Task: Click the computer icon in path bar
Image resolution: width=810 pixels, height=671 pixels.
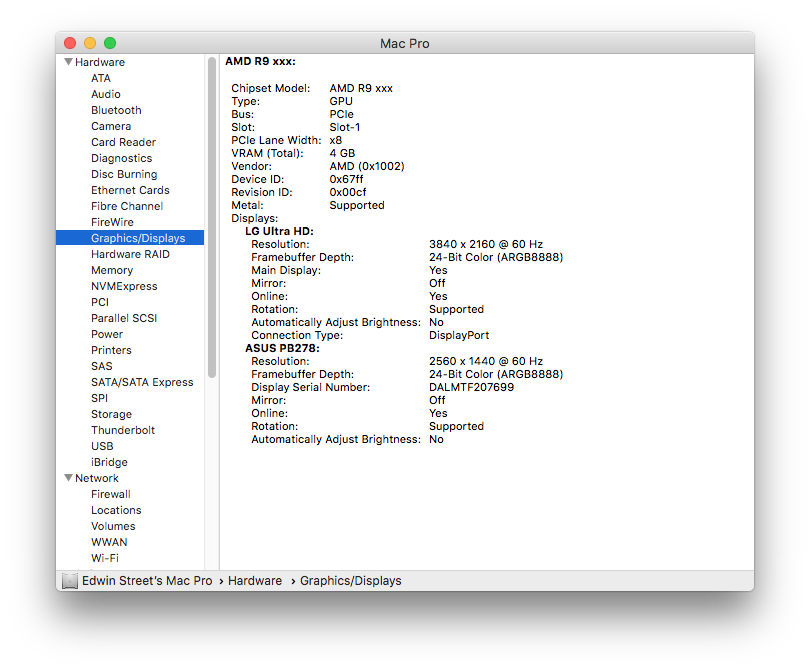Action: pyautogui.click(x=70, y=581)
